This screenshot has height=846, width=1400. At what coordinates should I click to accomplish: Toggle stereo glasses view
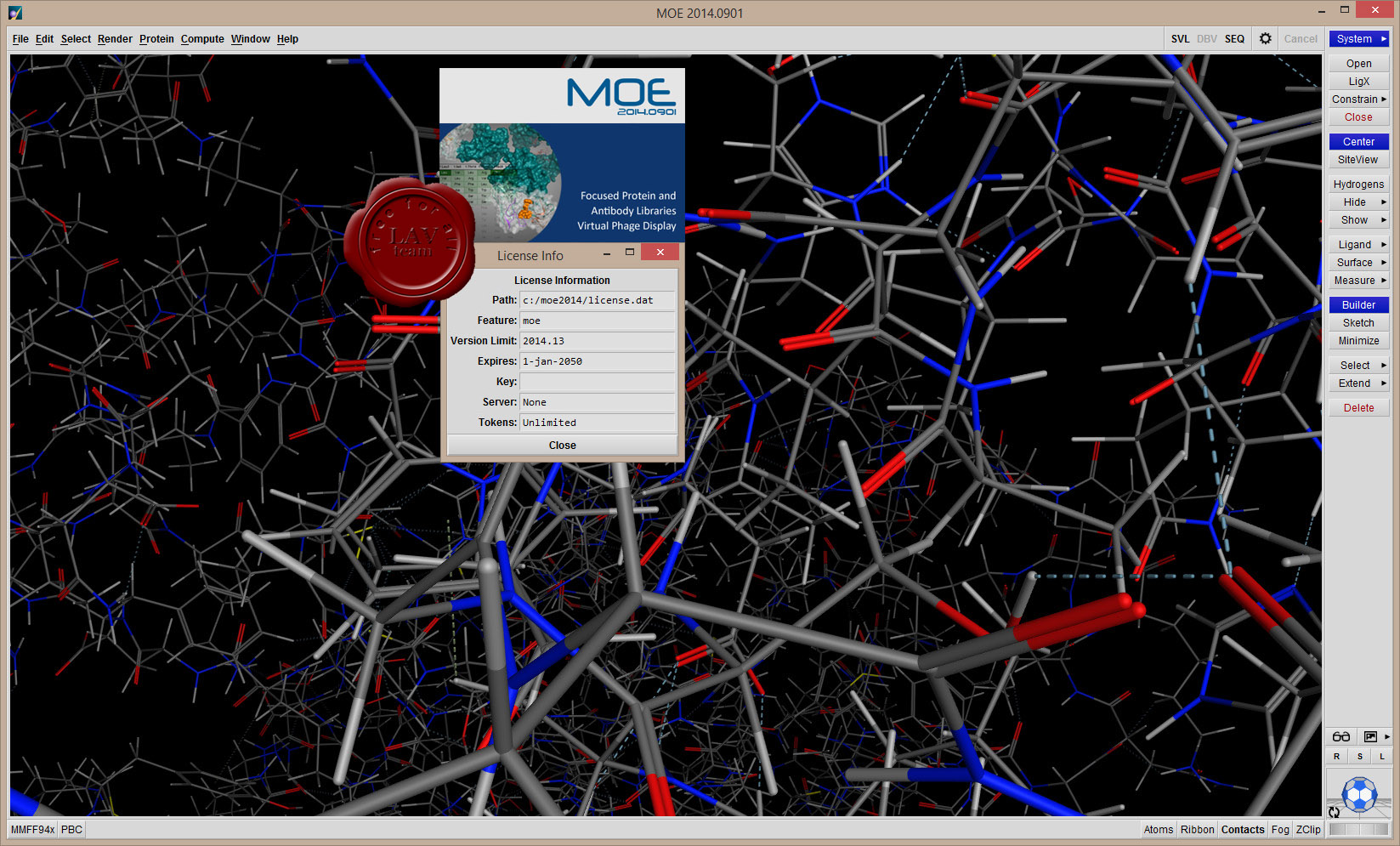click(x=1340, y=736)
